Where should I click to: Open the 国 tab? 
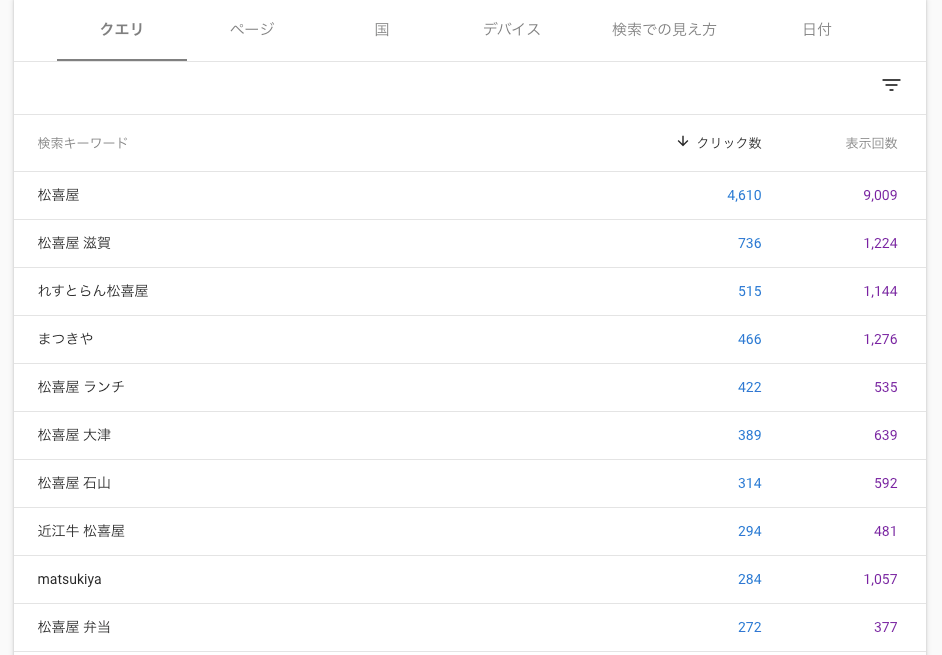382,30
